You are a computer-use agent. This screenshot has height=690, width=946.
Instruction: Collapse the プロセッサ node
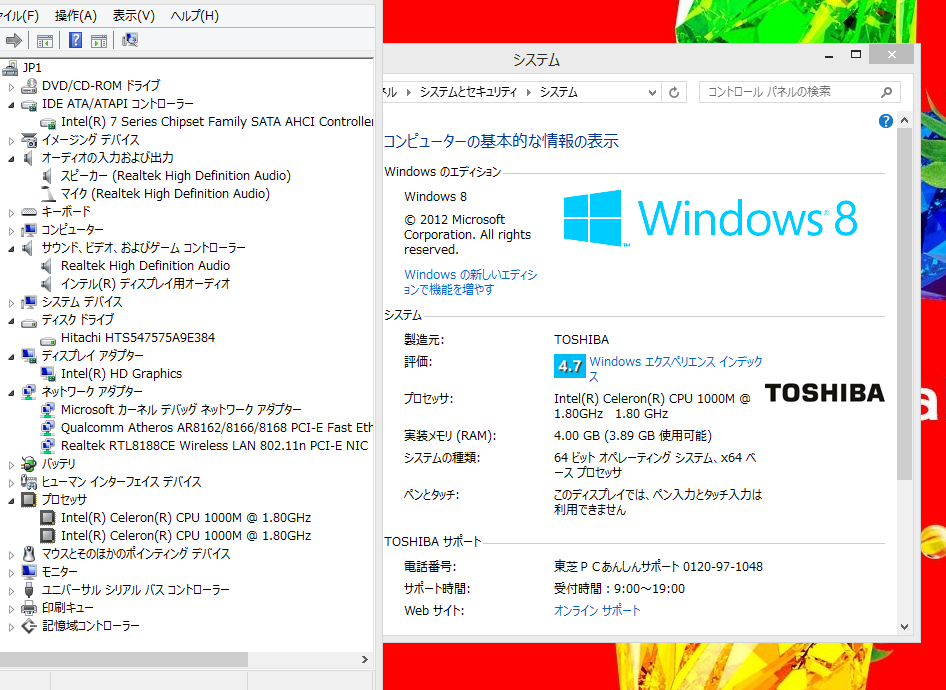click(x=11, y=501)
